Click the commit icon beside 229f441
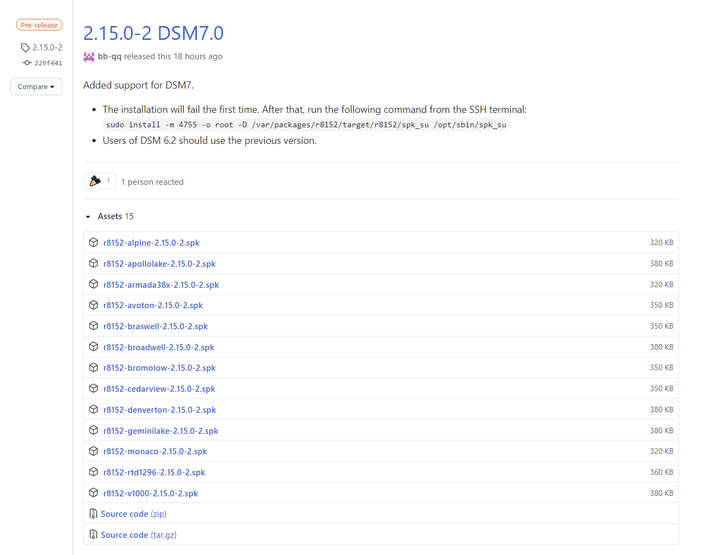 27,63
